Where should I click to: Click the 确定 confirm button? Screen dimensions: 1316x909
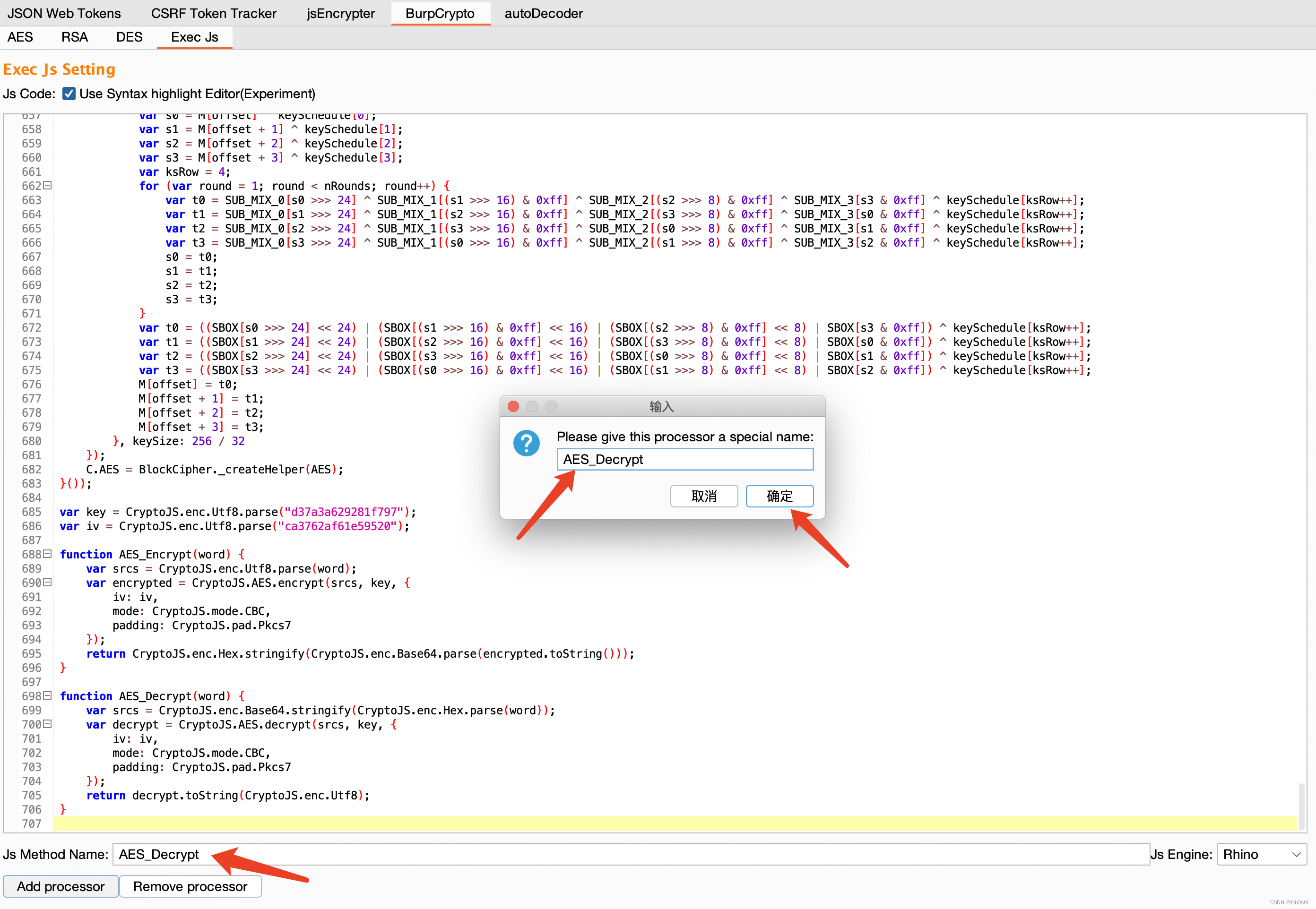[779, 496]
